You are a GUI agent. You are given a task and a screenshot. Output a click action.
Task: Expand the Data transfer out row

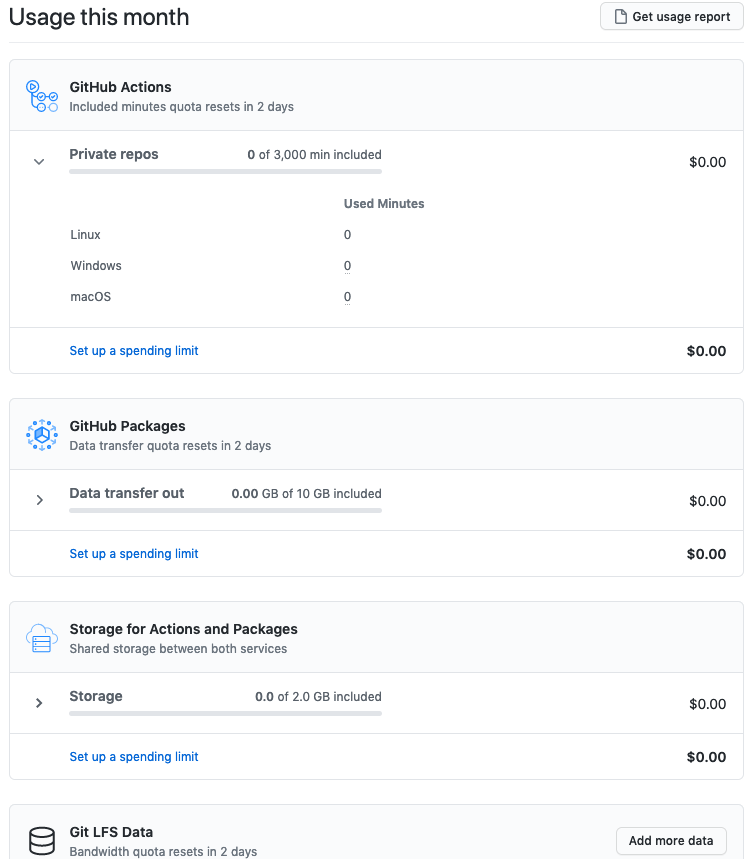39,500
